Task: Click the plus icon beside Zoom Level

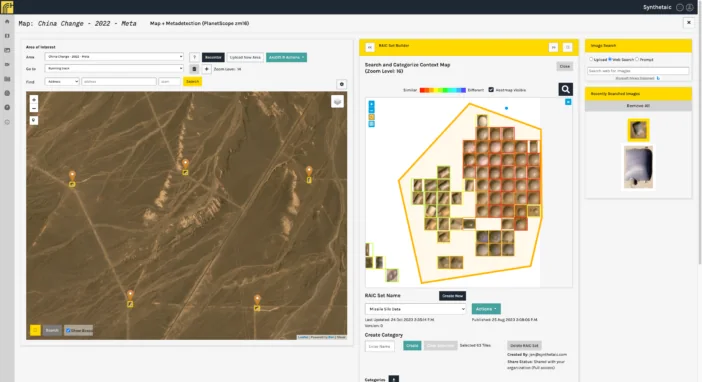Action: click(206, 69)
